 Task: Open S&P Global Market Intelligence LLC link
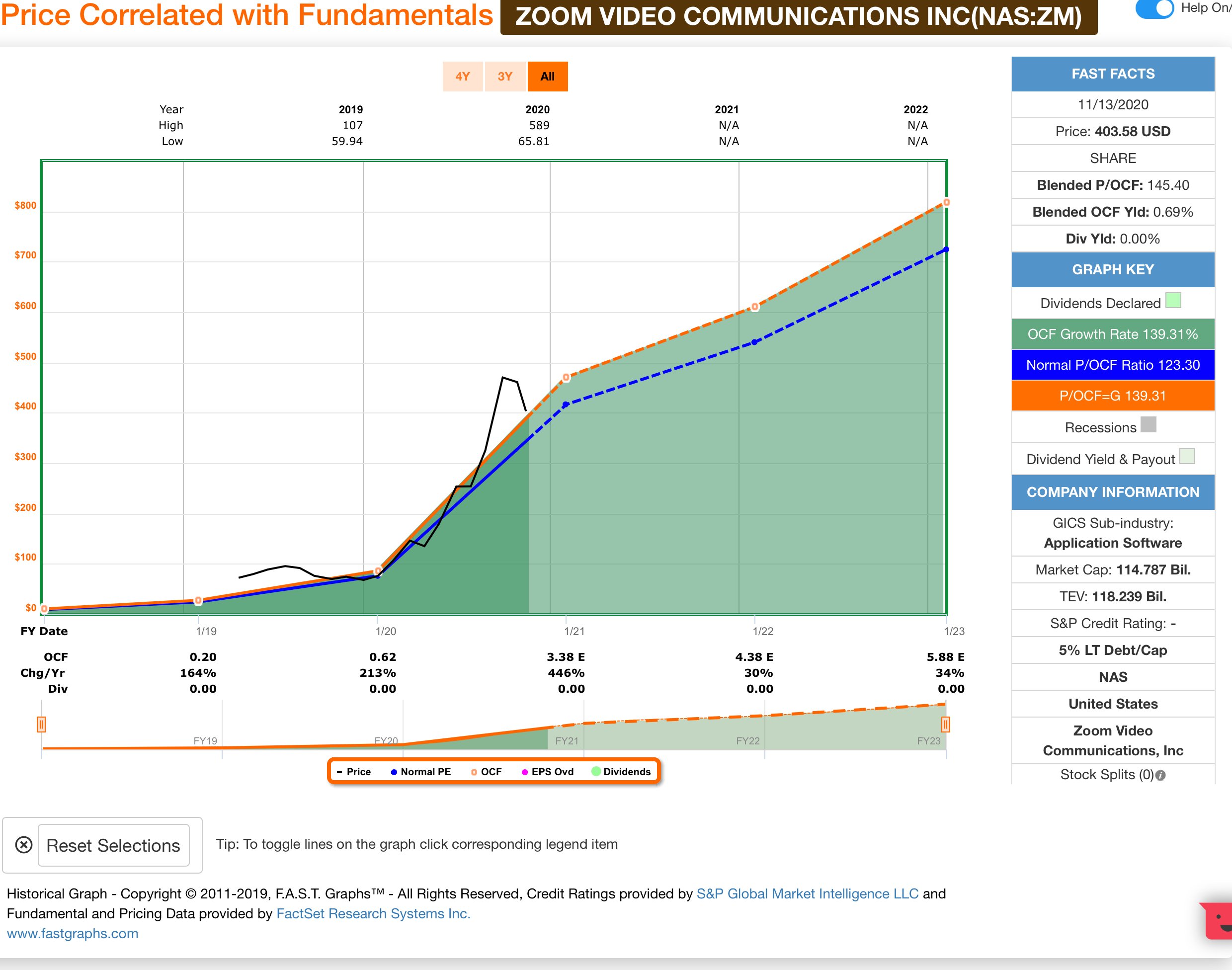click(x=807, y=893)
